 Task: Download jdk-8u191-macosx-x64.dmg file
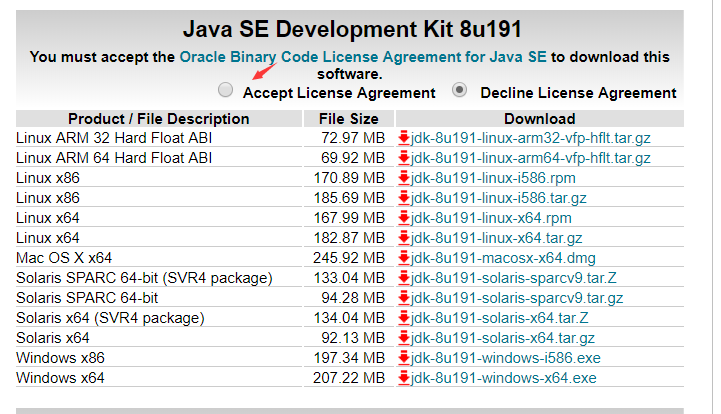point(503,258)
